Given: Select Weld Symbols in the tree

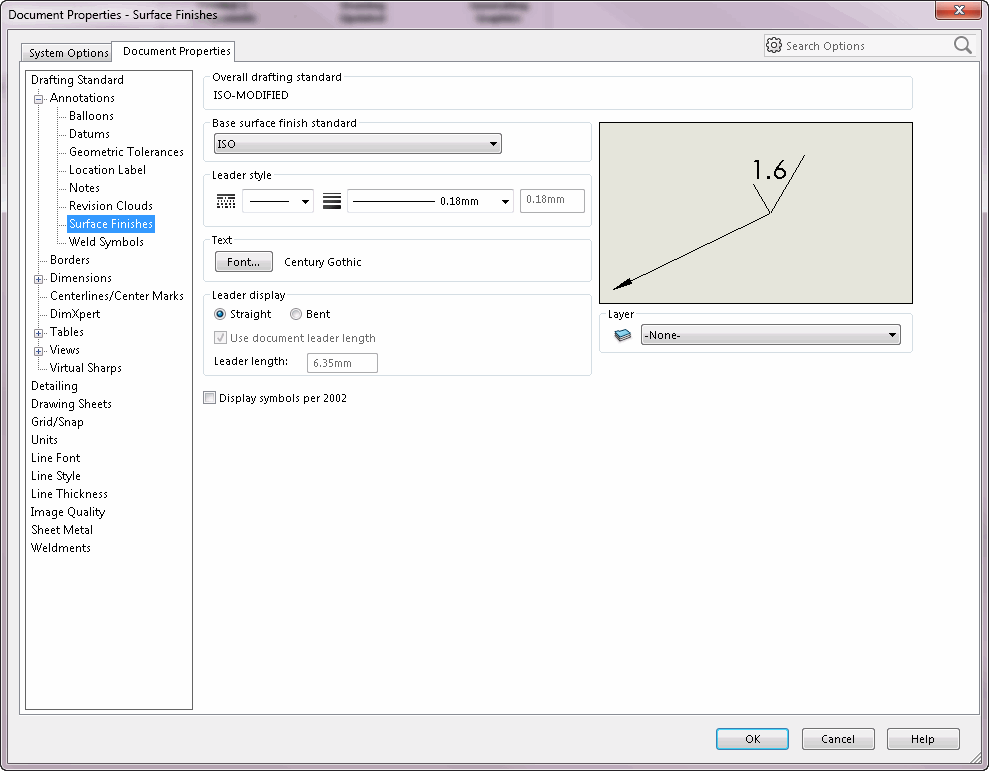Looking at the screenshot, I should pos(106,242).
